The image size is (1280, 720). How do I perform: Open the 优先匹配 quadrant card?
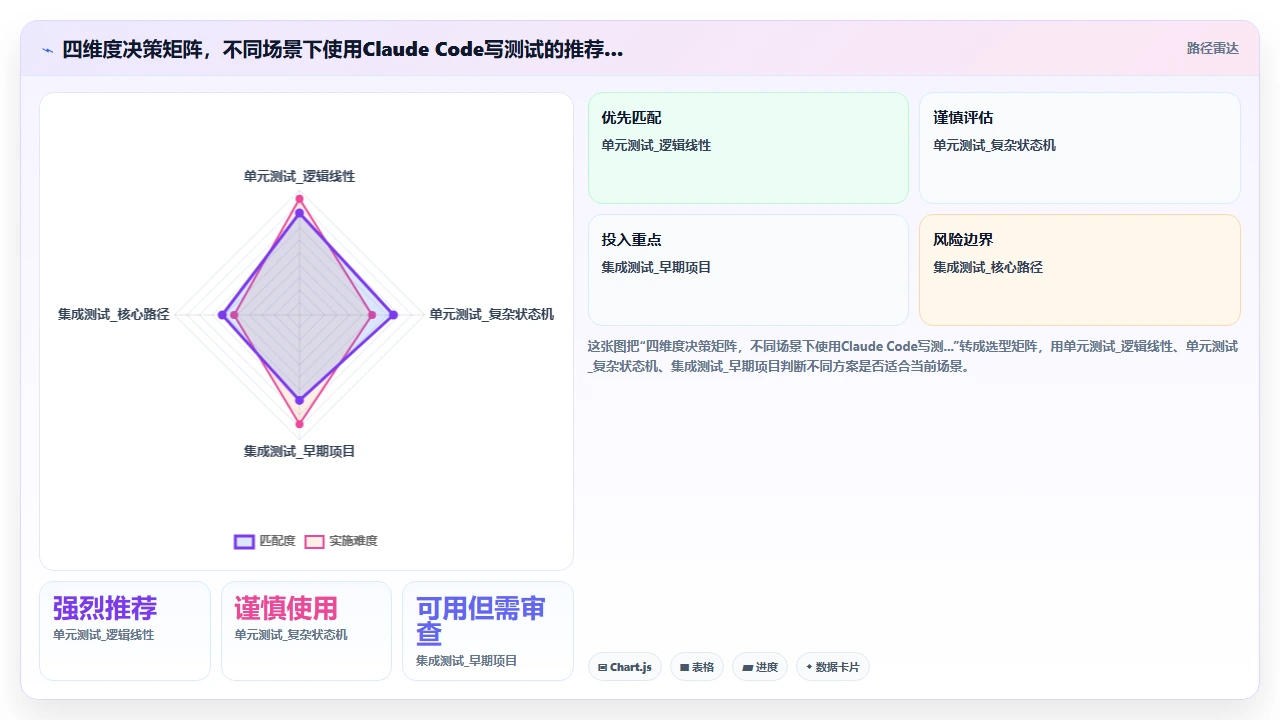(x=748, y=148)
